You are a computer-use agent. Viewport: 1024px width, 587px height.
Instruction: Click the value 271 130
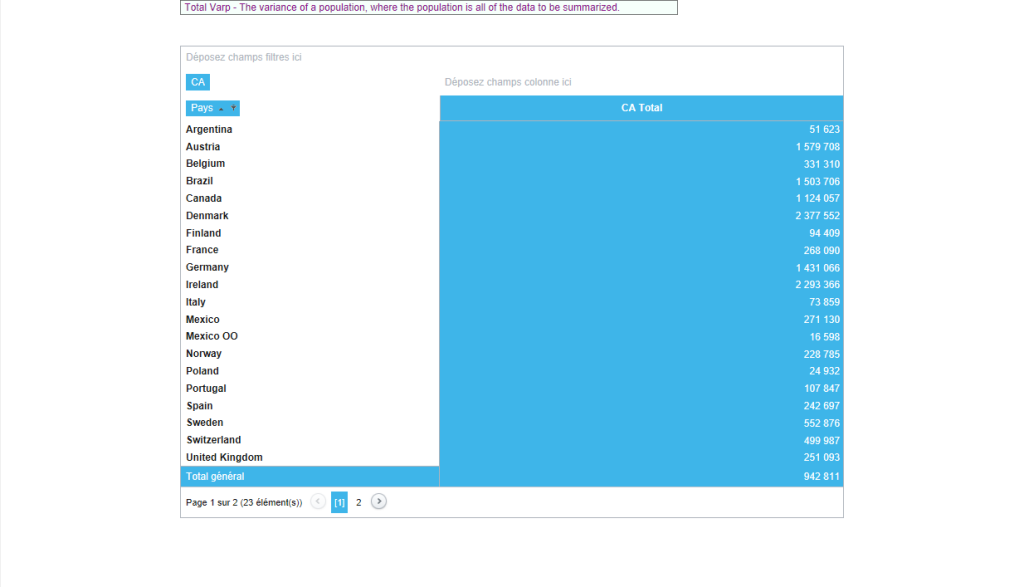pyautogui.click(x=822, y=319)
